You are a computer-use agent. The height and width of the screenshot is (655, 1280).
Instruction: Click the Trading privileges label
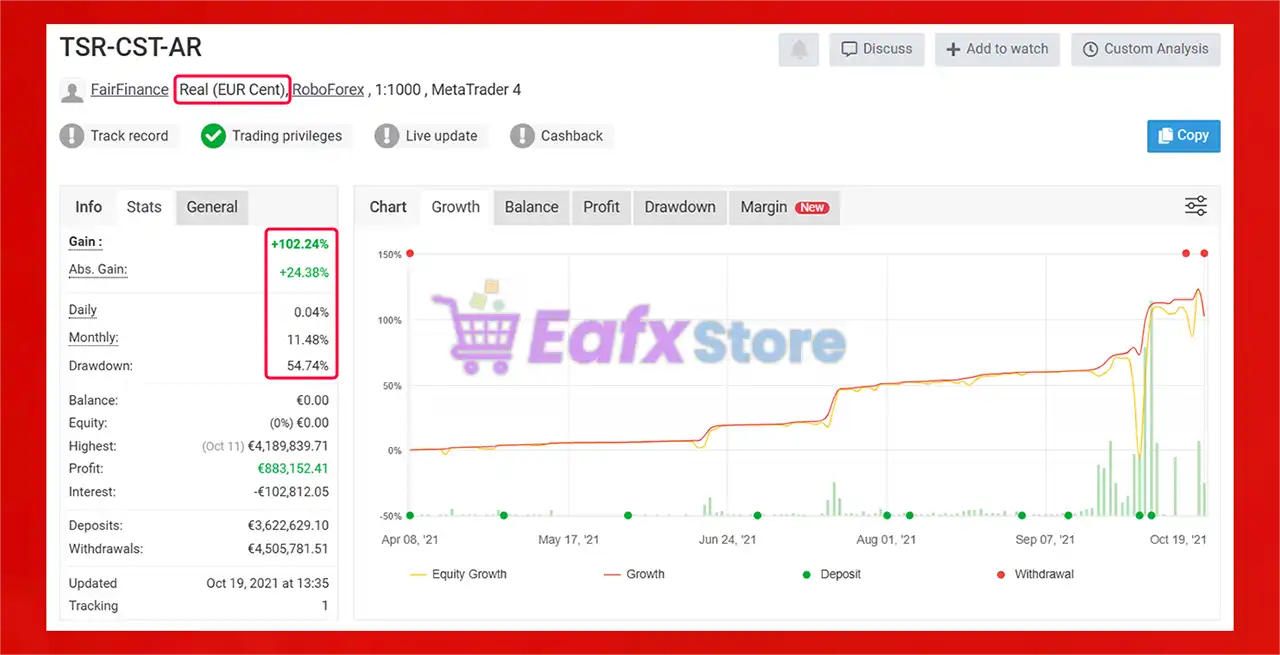coord(287,136)
